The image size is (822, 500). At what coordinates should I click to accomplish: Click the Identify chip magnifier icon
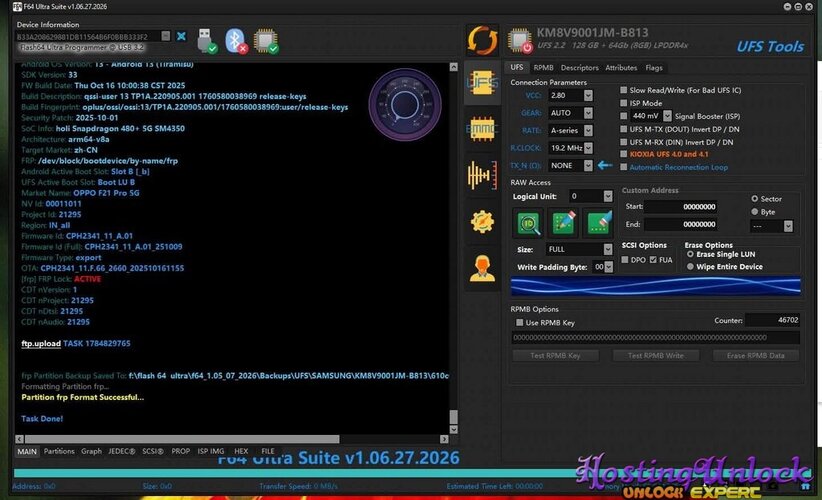528,223
